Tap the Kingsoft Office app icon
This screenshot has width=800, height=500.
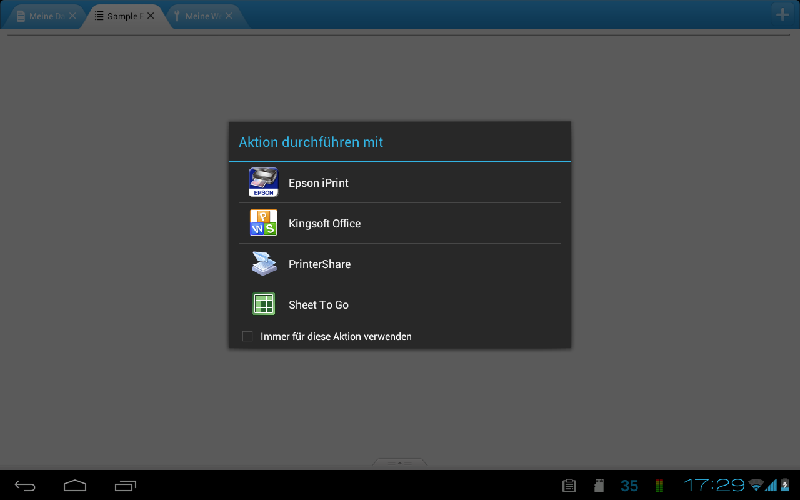point(263,223)
